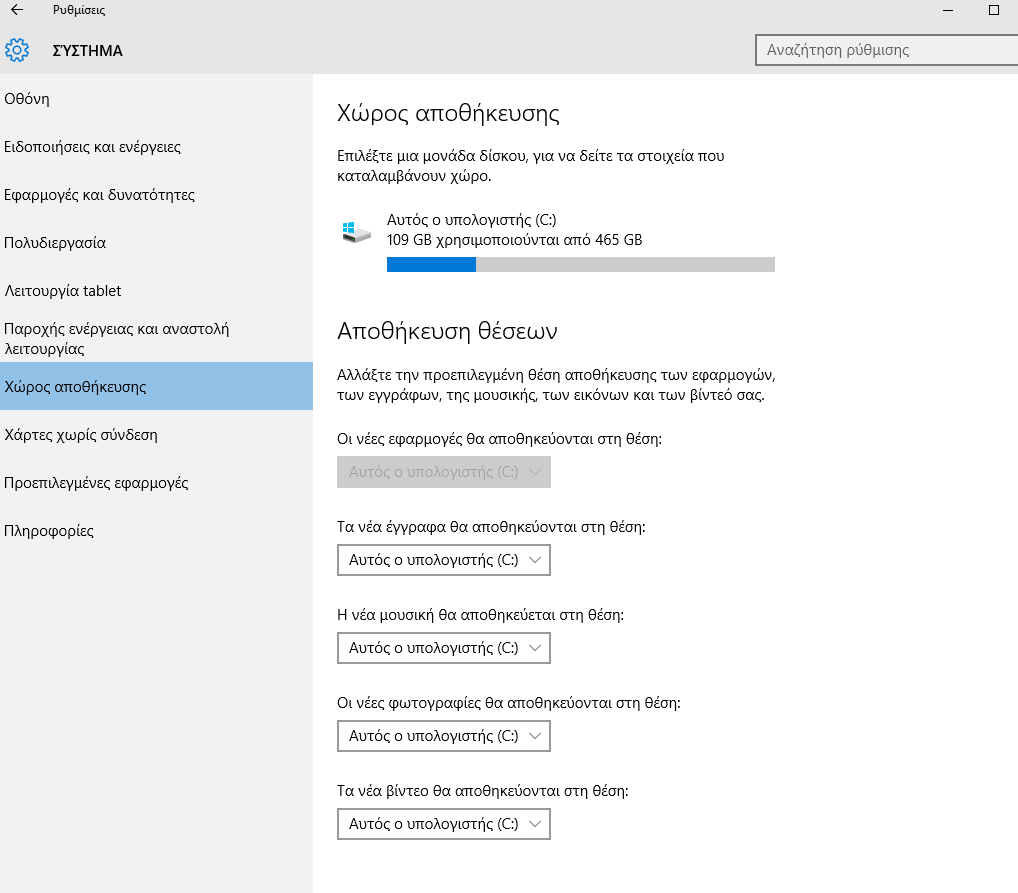The height and width of the screenshot is (893, 1018).
Task: Minimize the Settings window
Action: coord(946,10)
